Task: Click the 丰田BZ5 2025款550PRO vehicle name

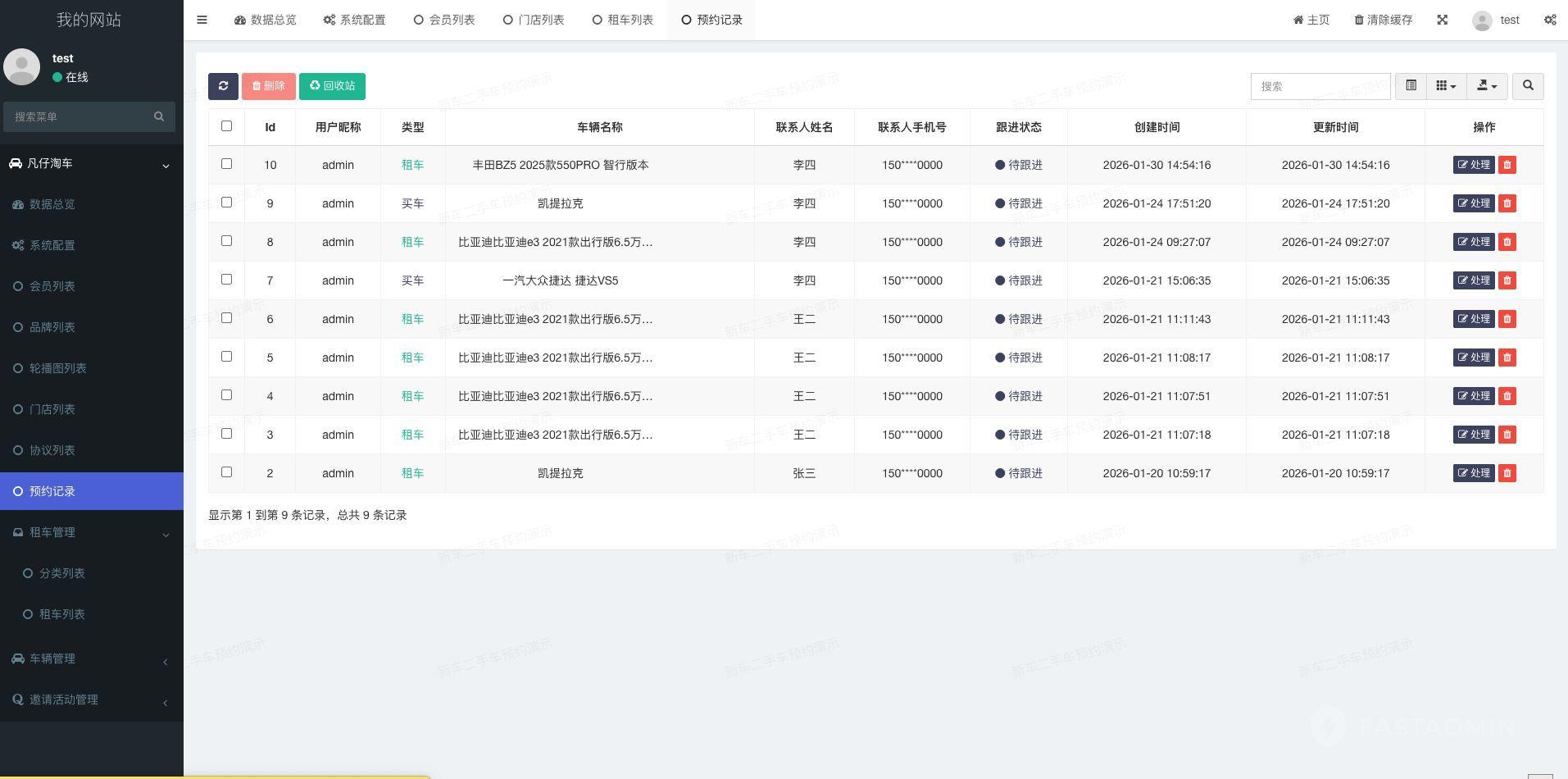Action: tap(561, 165)
